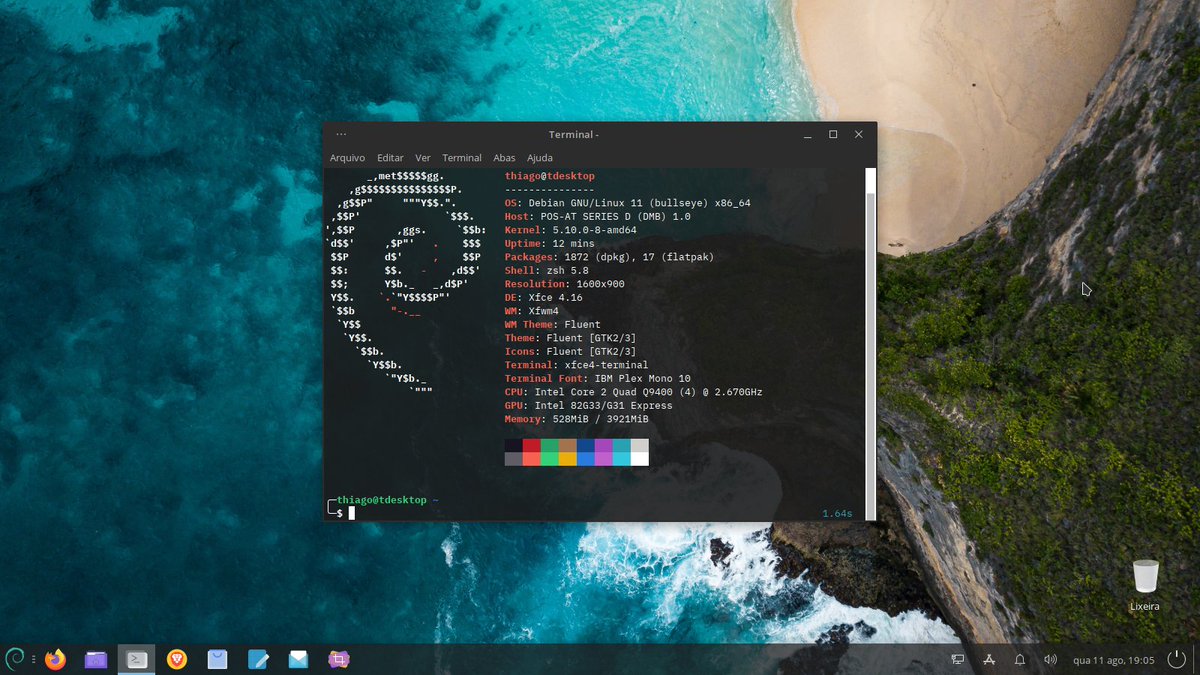The width and height of the screenshot is (1200, 675).
Task: Open Brave browser from the taskbar
Action: coord(176,659)
